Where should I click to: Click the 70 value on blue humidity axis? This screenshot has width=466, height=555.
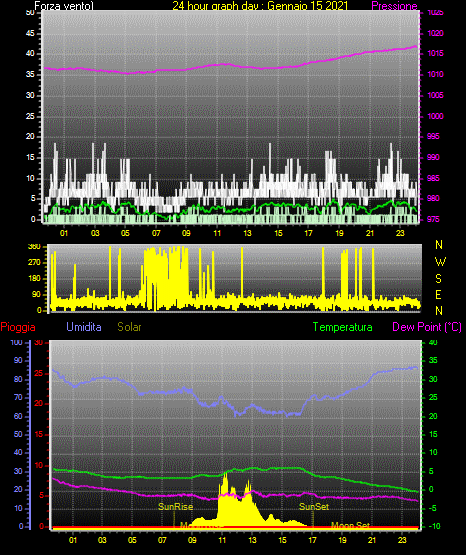pyautogui.click(x=18, y=397)
